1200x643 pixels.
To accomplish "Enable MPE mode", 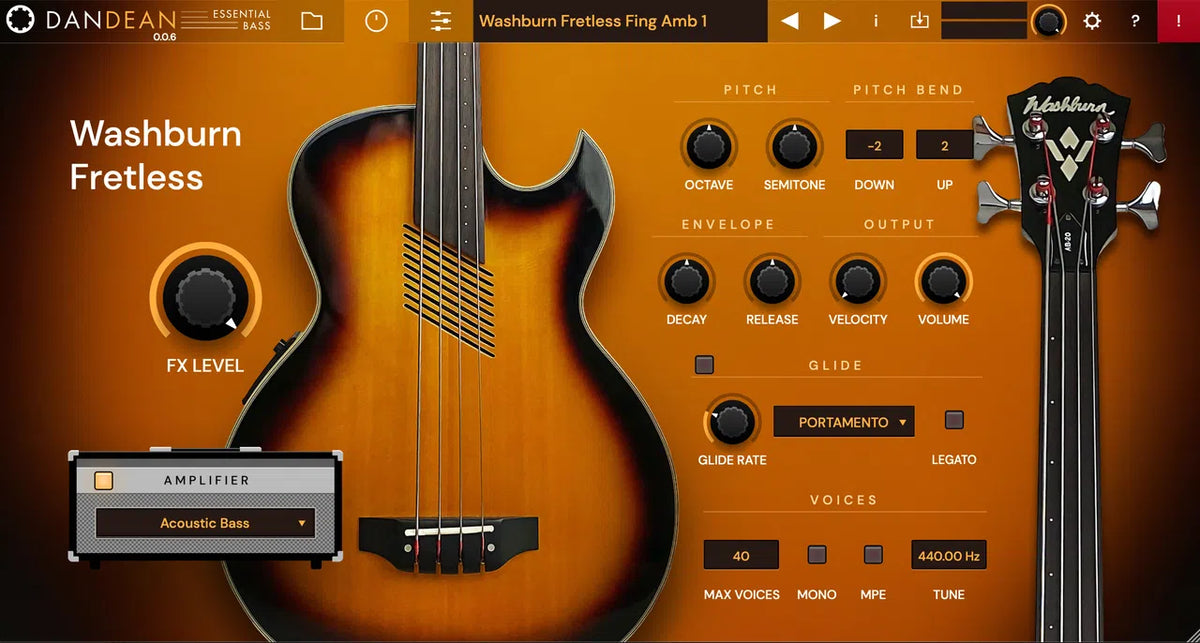I will pos(872,554).
